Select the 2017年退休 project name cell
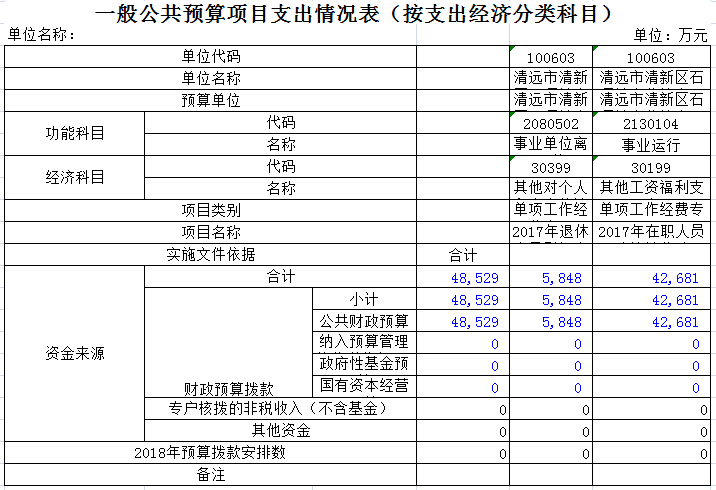716x490 pixels. click(550, 232)
